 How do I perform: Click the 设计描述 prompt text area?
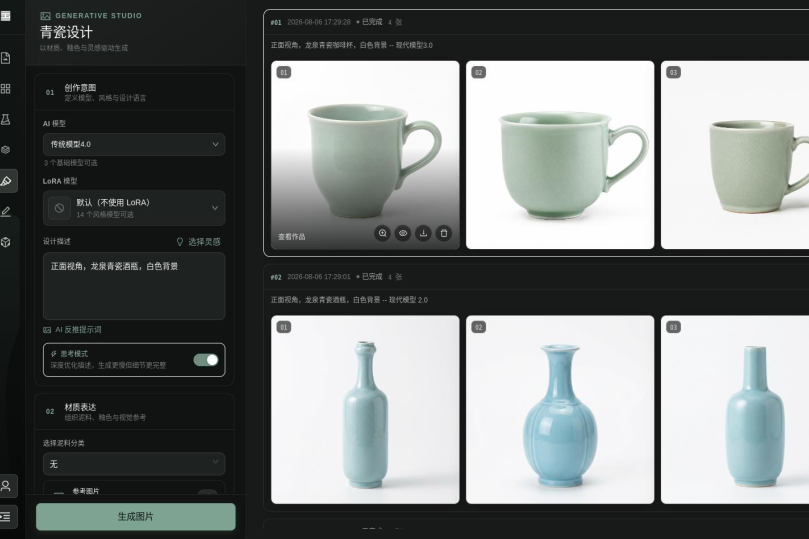coord(134,286)
